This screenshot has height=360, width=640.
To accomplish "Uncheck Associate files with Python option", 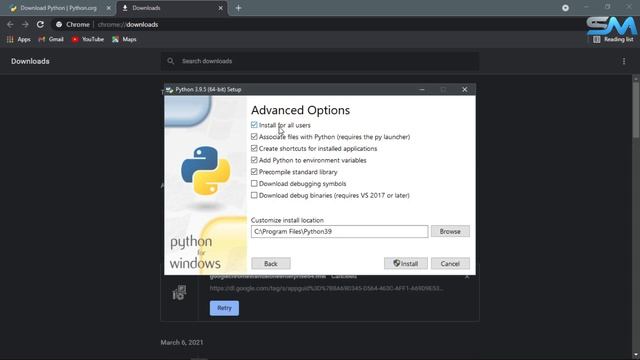I will coord(254,137).
